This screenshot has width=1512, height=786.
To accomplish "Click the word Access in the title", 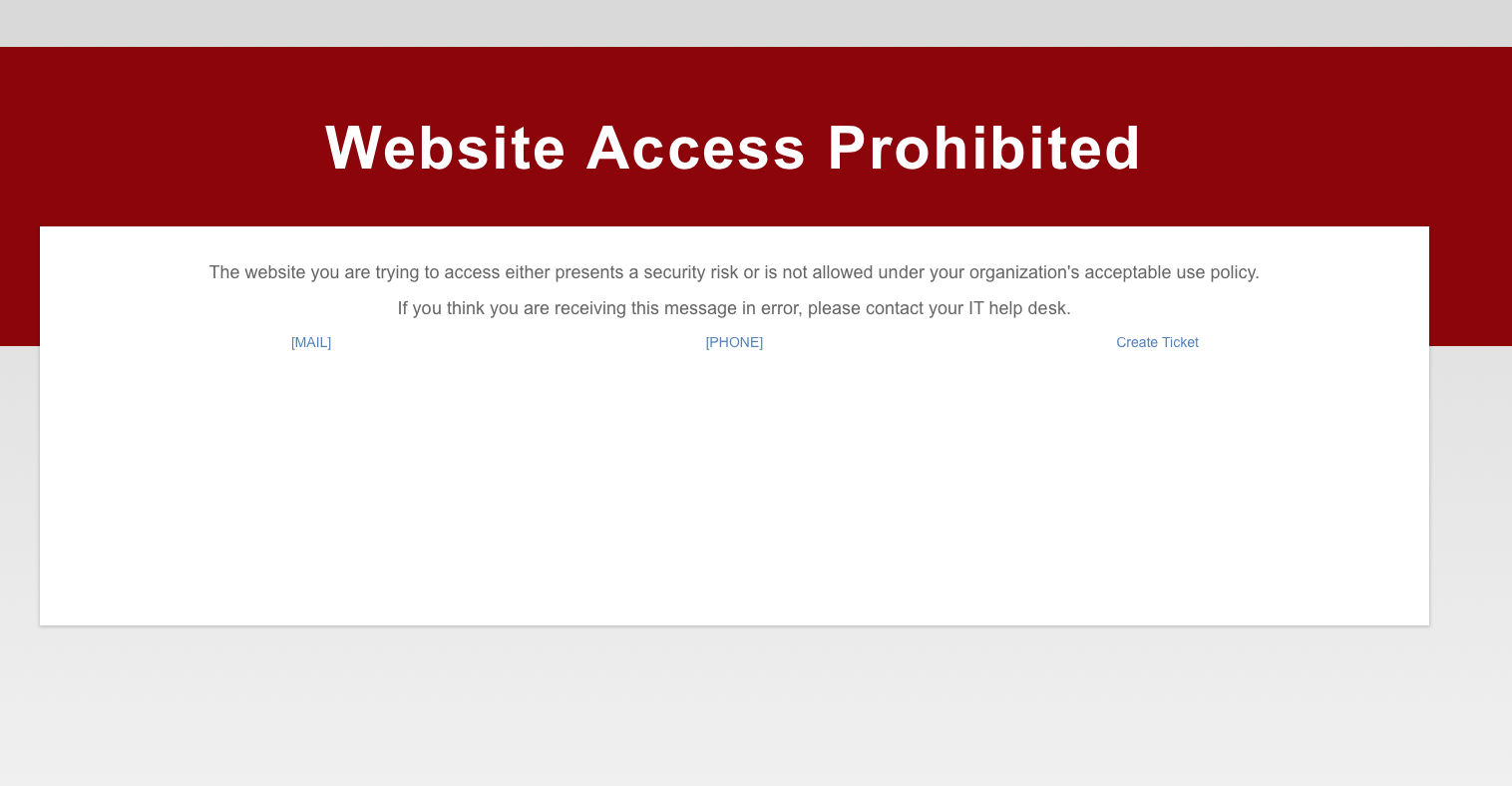I will [x=696, y=148].
